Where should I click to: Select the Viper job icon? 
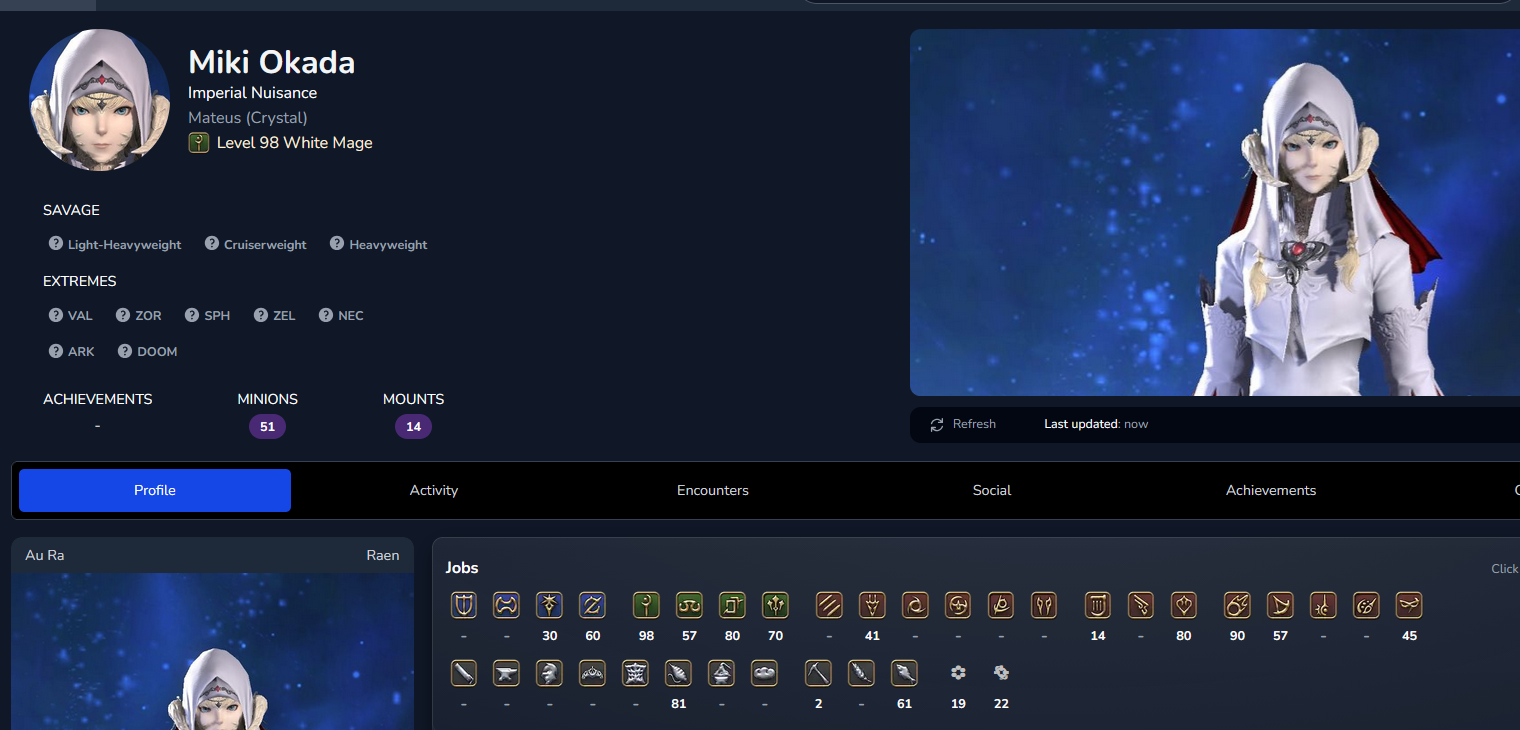click(x=1044, y=605)
